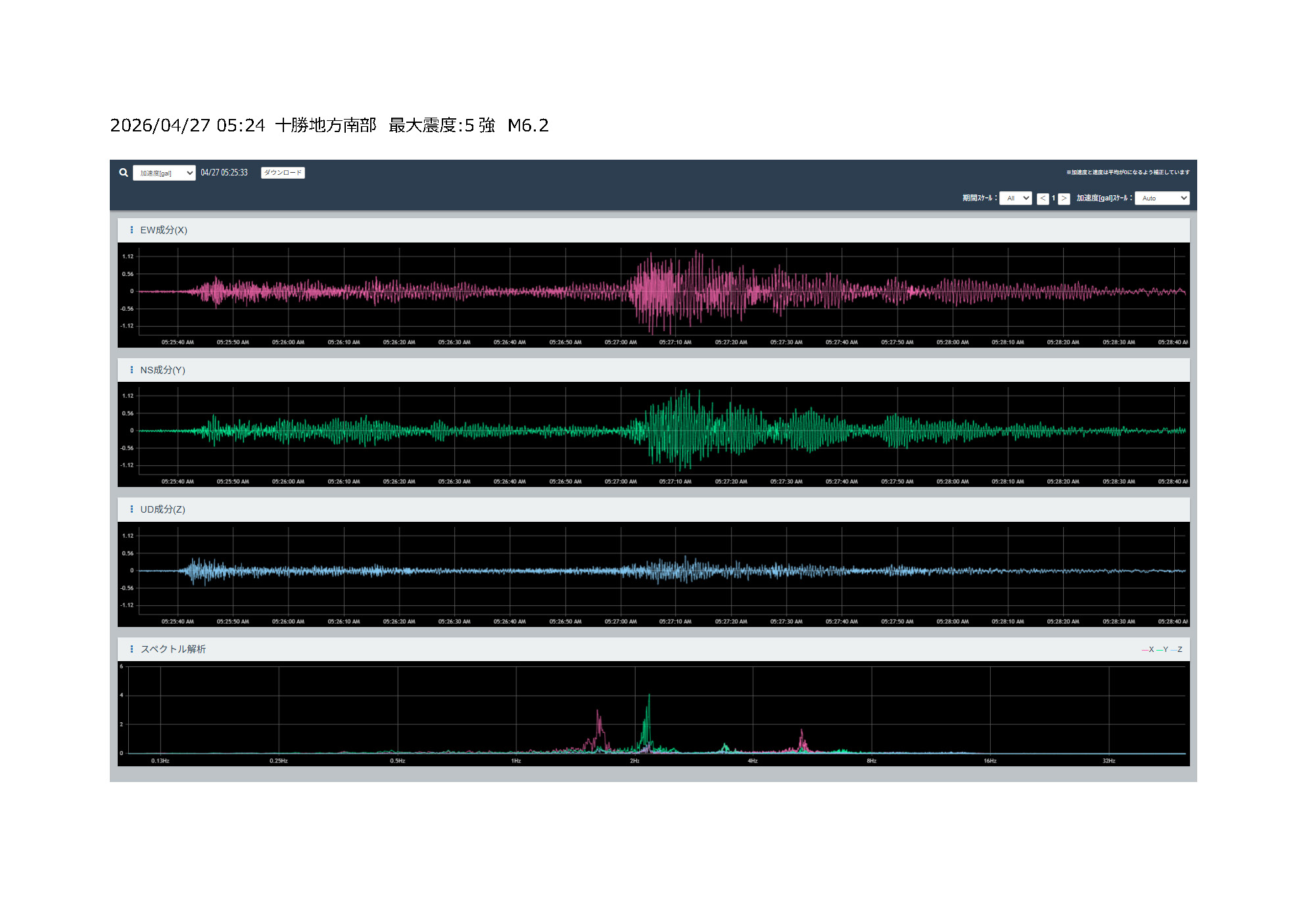The image size is (1307, 924).
Task: Go to next page with > button
Action: pyautogui.click(x=1064, y=198)
